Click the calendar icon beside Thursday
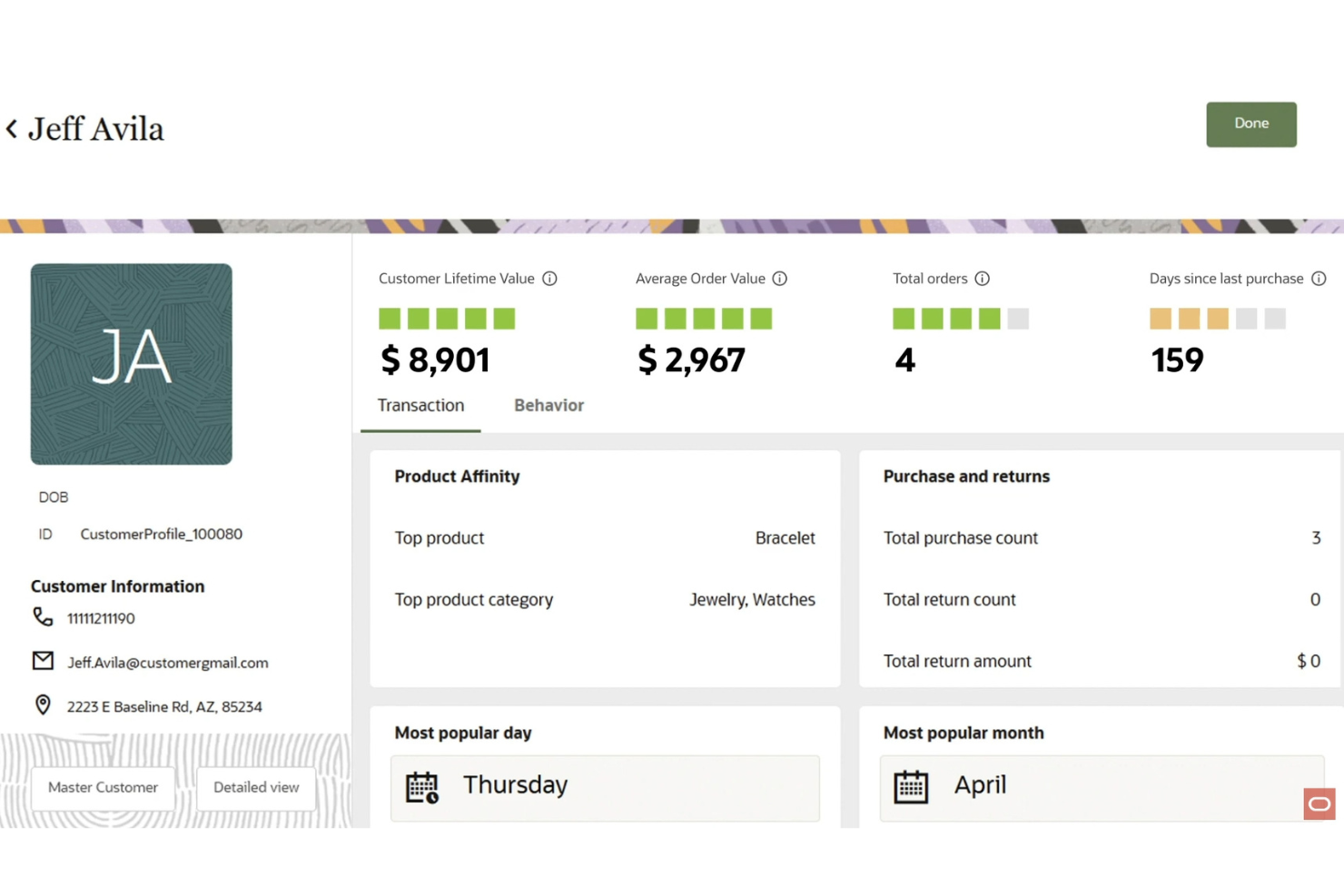This screenshot has height=896, width=1344. click(421, 787)
